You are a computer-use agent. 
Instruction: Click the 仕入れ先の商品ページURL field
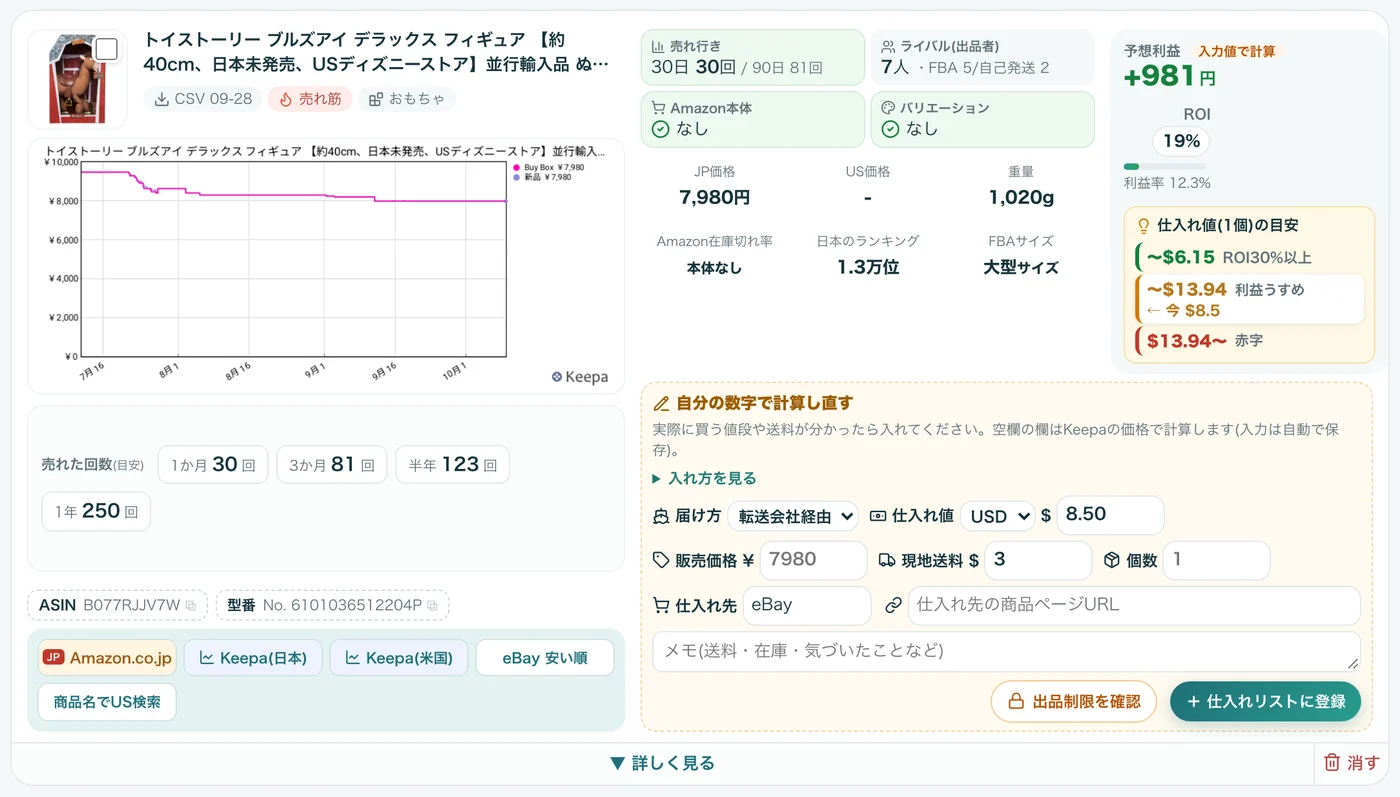tap(1134, 605)
